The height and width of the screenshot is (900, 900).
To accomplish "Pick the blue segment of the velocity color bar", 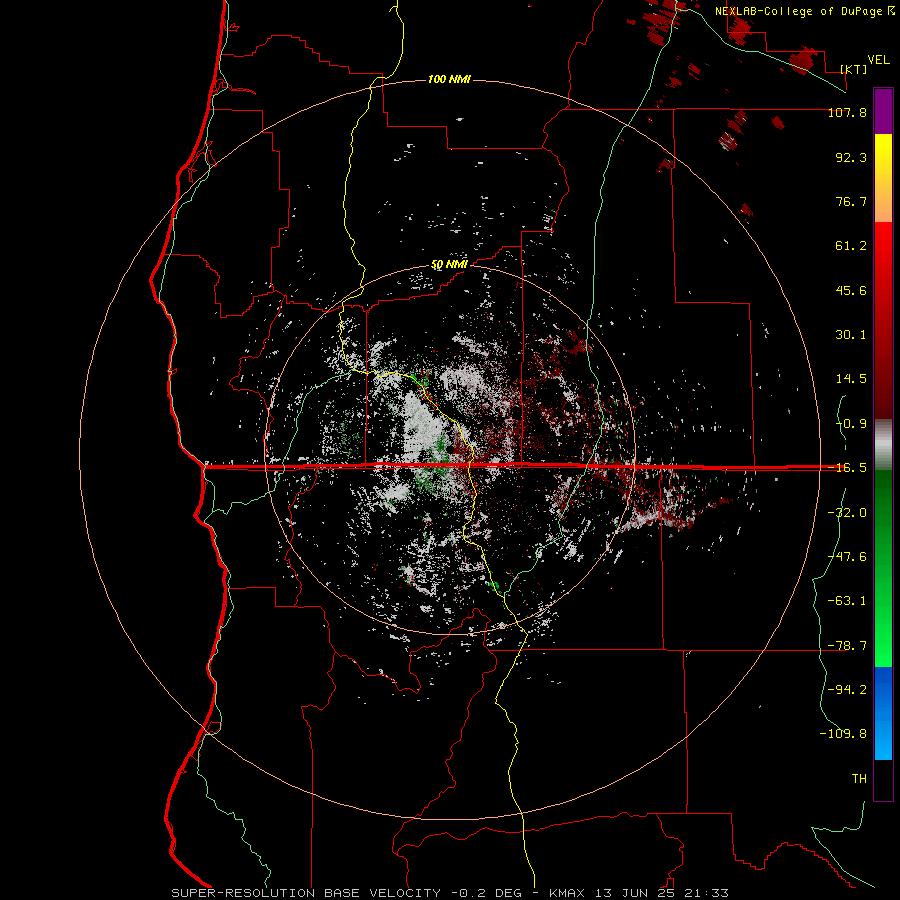I will (883, 713).
